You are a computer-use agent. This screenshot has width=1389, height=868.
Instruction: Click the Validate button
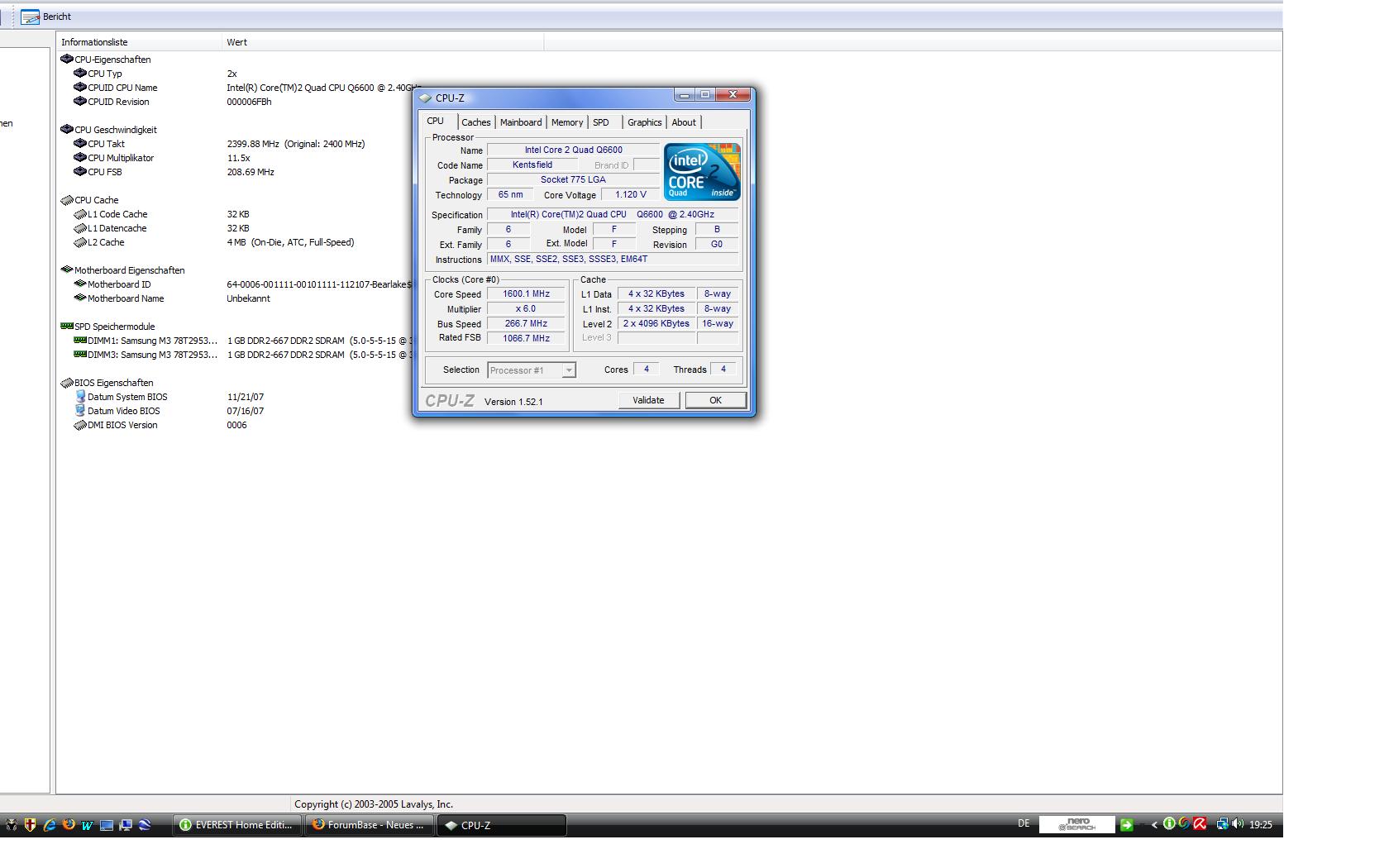click(x=648, y=400)
